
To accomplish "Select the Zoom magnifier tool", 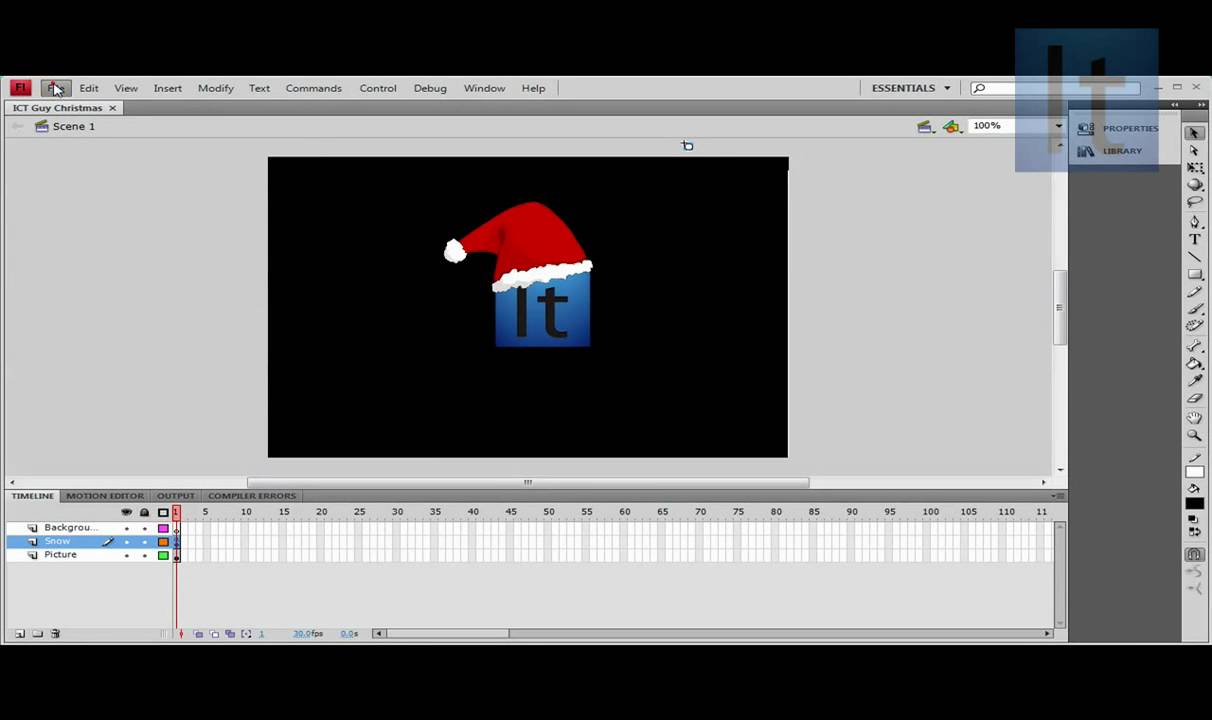I will tap(1194, 436).
